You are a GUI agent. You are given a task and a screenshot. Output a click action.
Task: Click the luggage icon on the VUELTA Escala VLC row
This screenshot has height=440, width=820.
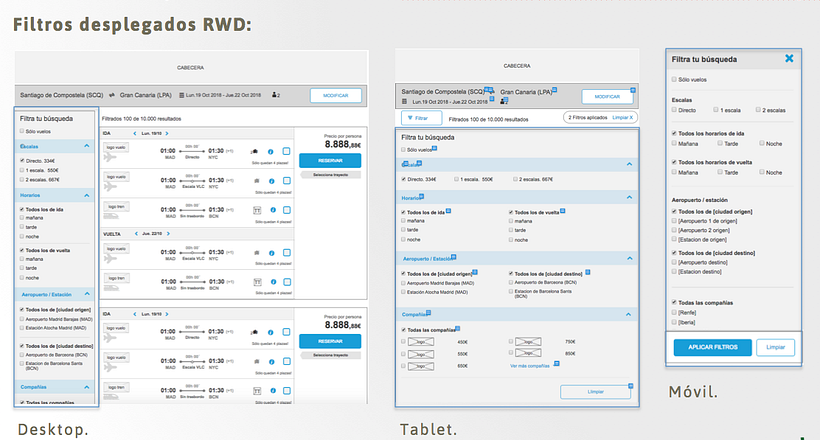[x=257, y=253]
